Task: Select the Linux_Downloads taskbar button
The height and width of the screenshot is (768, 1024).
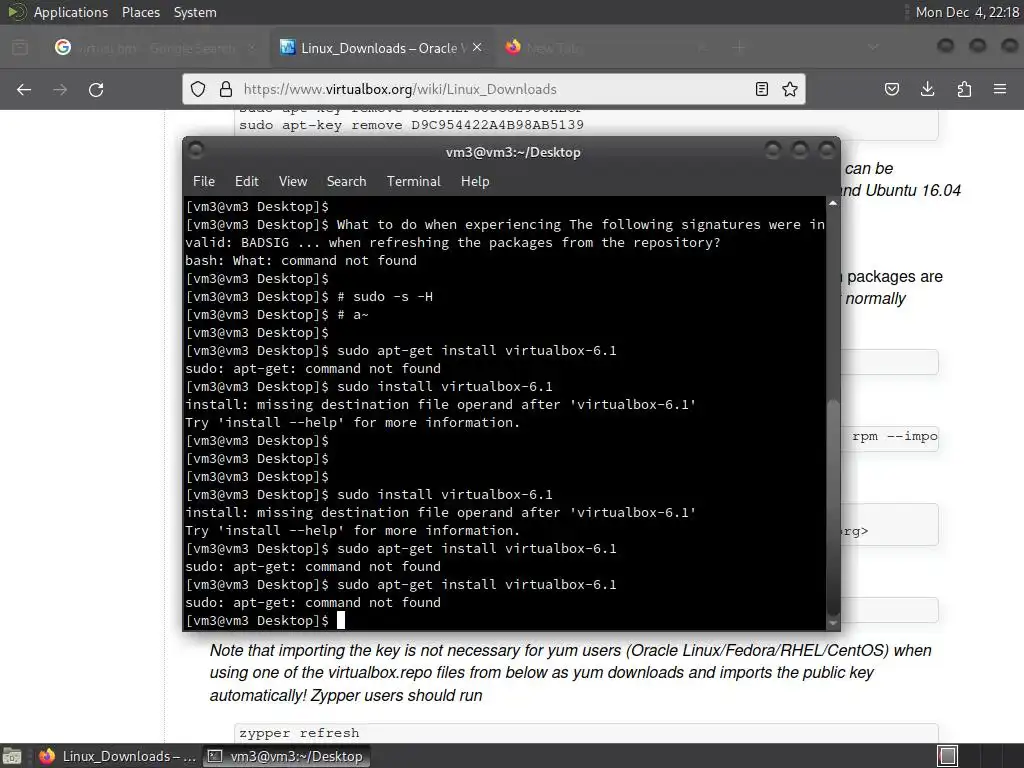Action: click(117, 756)
